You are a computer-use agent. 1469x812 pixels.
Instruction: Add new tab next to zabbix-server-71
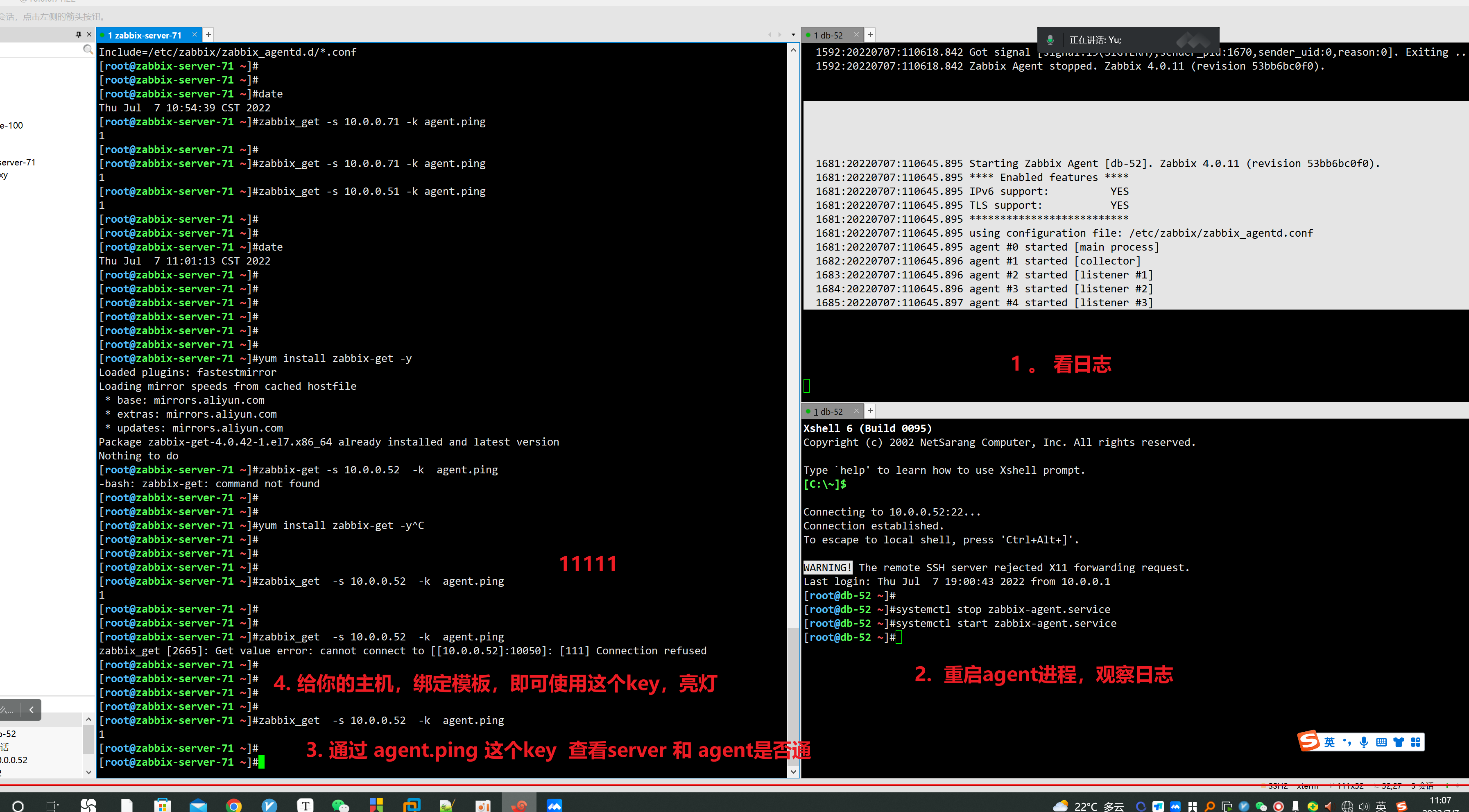(209, 35)
